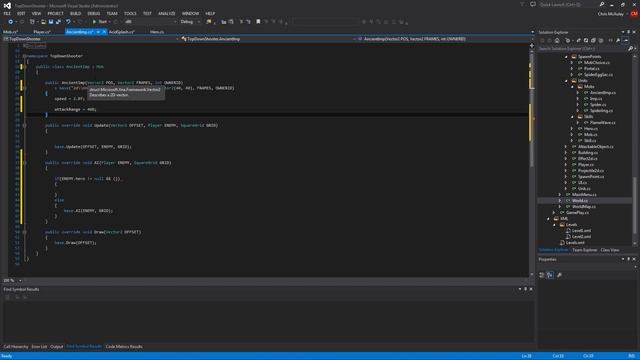
Task: Click the Undo arrow in toolbar
Action: (x=68, y=22)
